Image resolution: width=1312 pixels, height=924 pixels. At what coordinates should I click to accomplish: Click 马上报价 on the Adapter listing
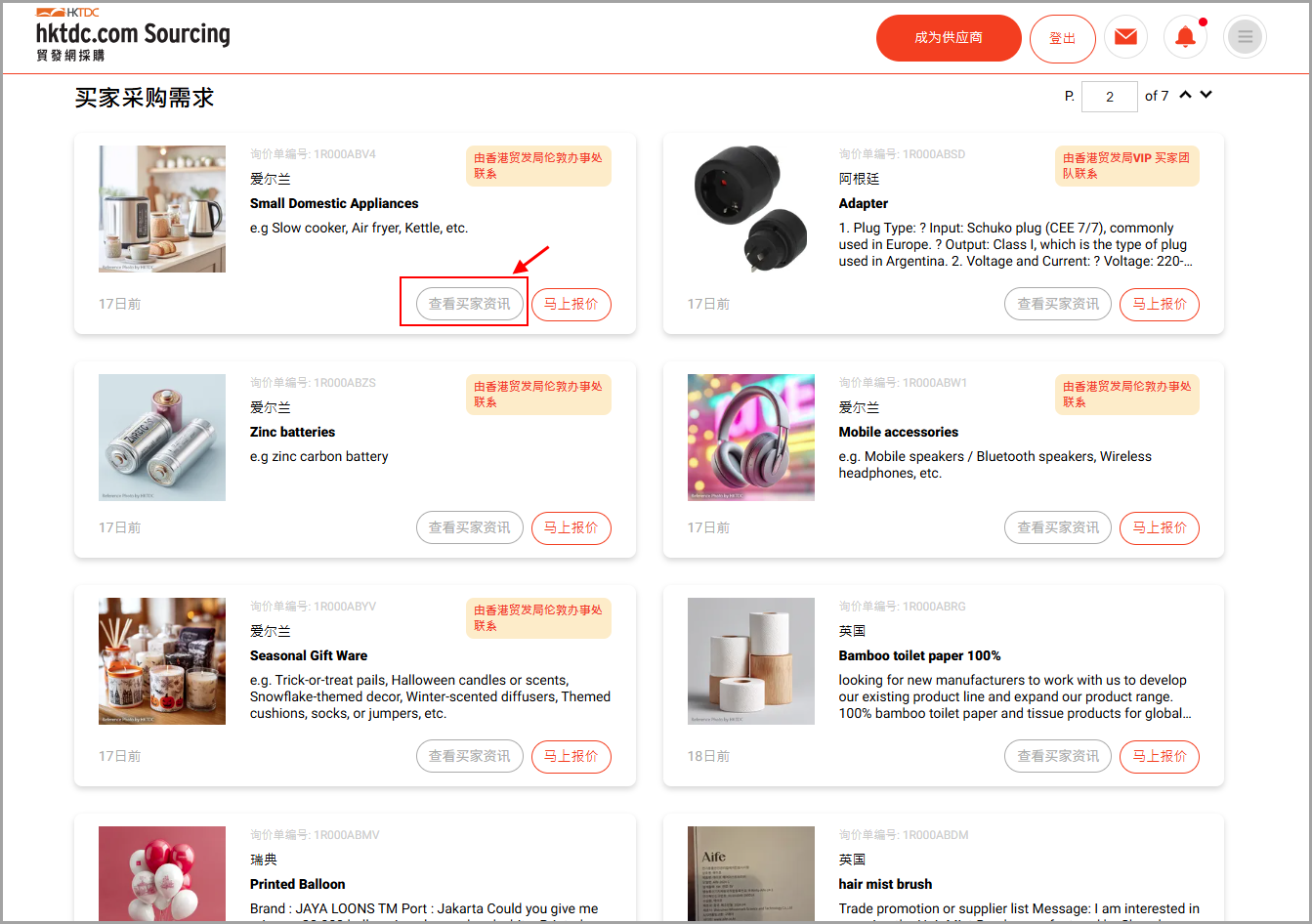click(x=1160, y=304)
